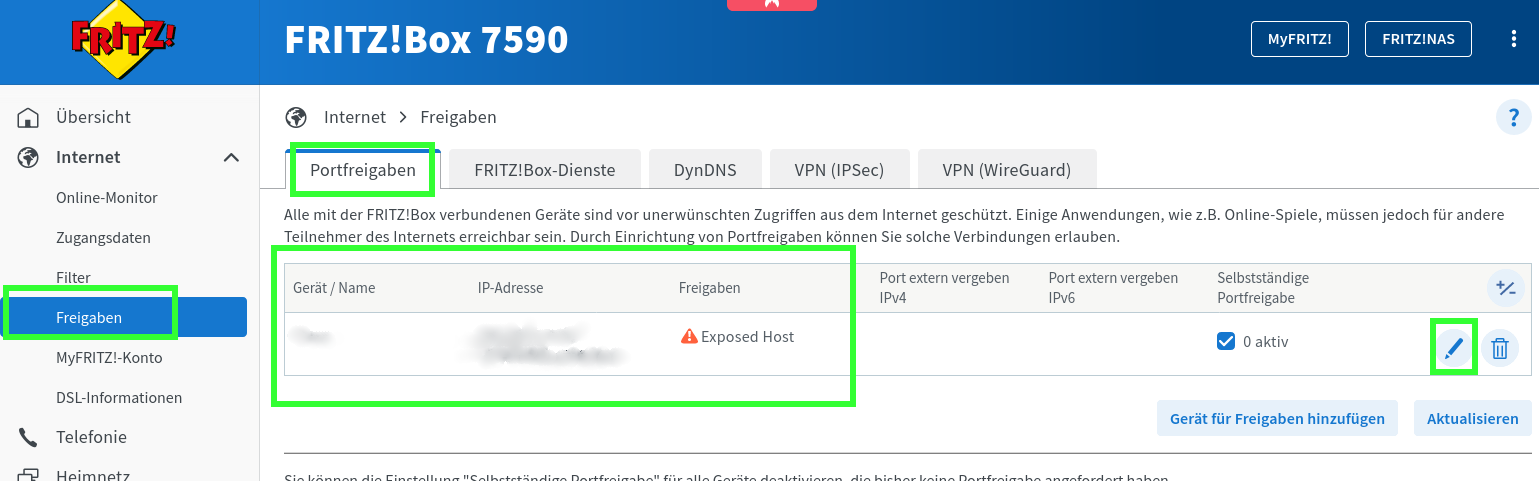The height and width of the screenshot is (481, 1539).
Task: Open the three-dot menu in the header
Action: click(1513, 39)
